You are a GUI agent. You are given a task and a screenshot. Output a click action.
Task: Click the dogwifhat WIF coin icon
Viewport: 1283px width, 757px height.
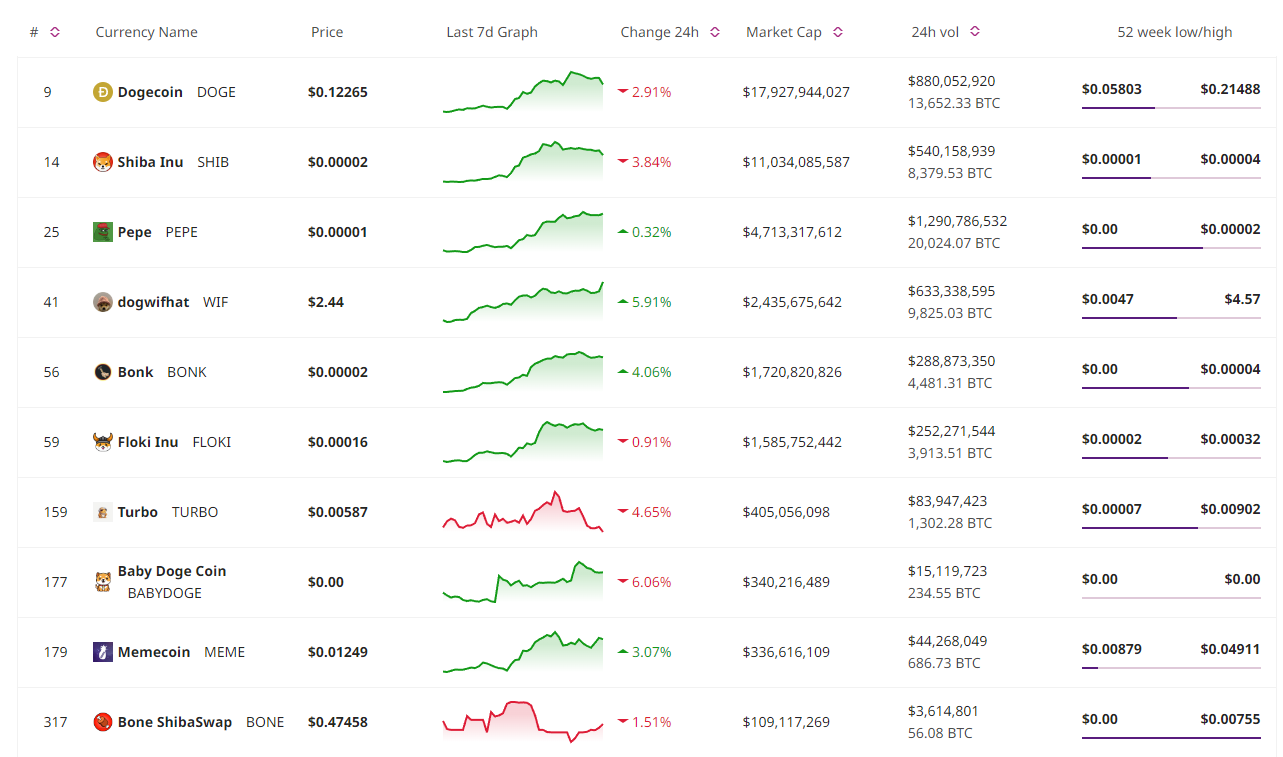pos(105,302)
